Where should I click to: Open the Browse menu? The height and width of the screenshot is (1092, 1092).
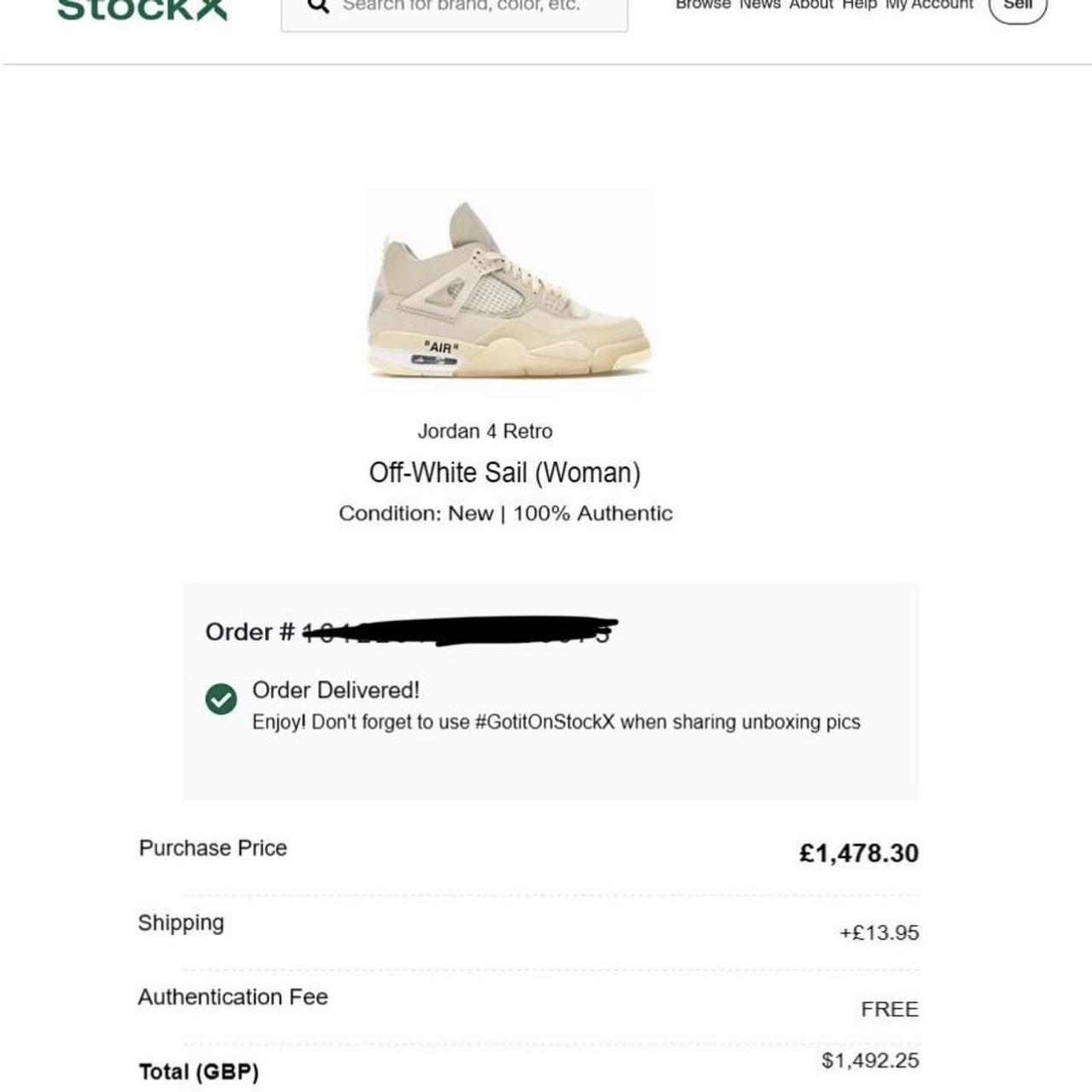703,5
